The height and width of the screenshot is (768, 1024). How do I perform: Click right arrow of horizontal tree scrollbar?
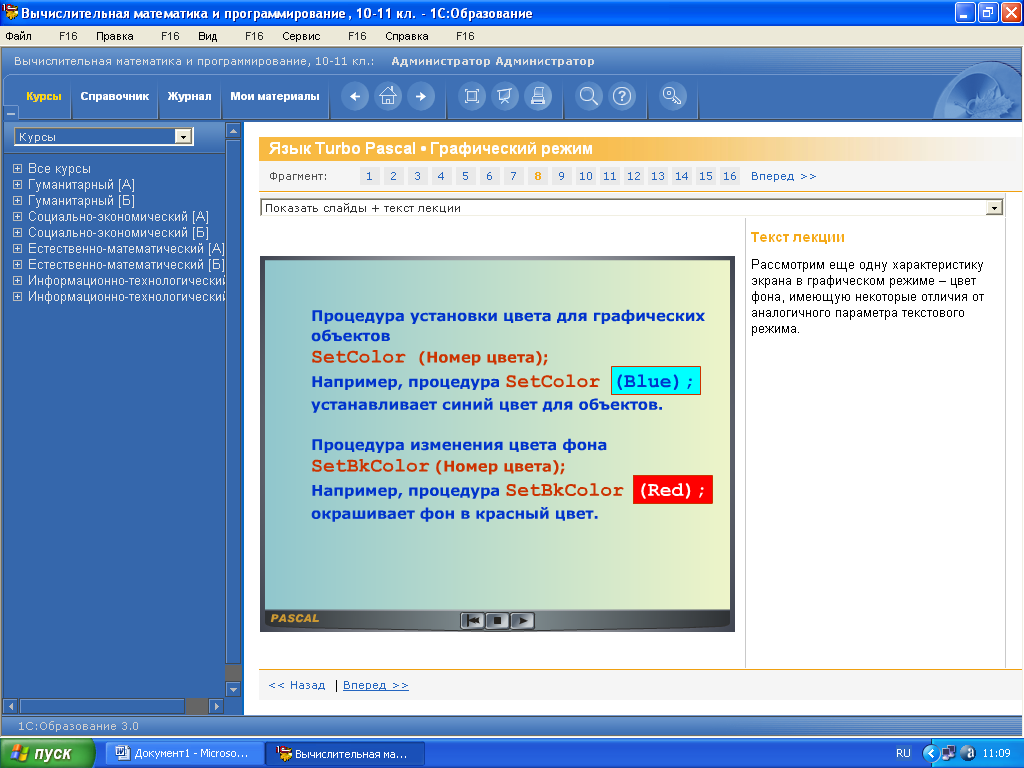coord(216,706)
